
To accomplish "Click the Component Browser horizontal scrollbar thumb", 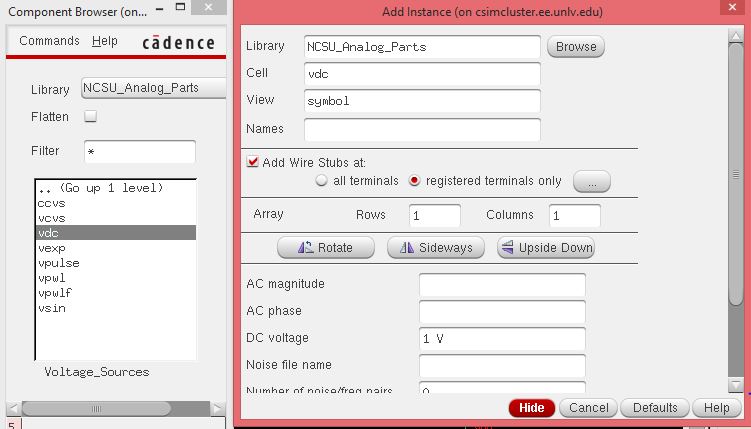I will (x=96, y=408).
